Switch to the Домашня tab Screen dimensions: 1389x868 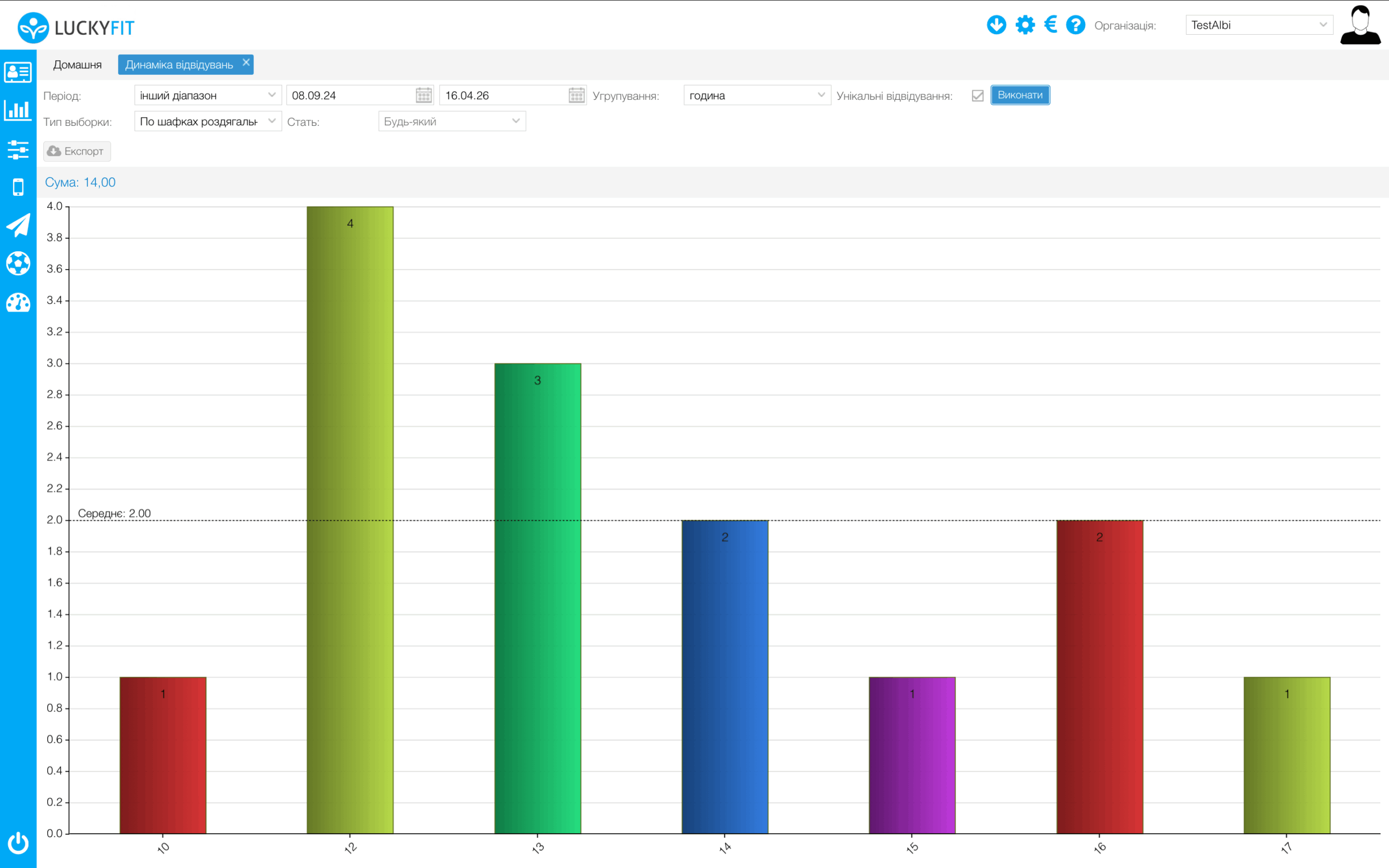click(78, 65)
